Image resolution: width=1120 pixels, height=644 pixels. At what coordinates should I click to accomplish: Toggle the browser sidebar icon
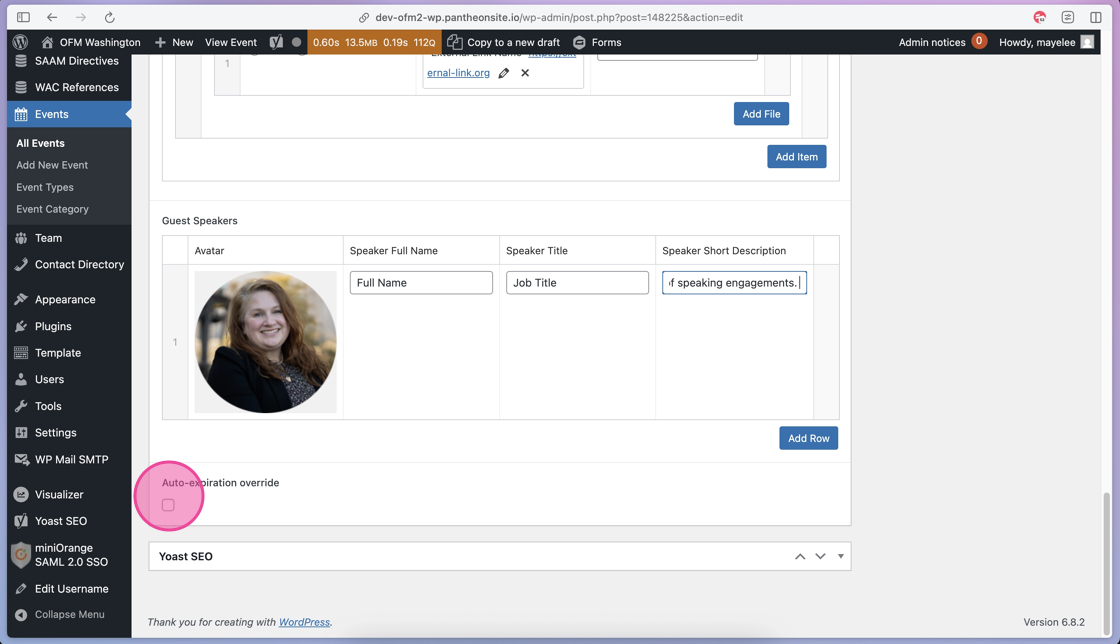23,17
